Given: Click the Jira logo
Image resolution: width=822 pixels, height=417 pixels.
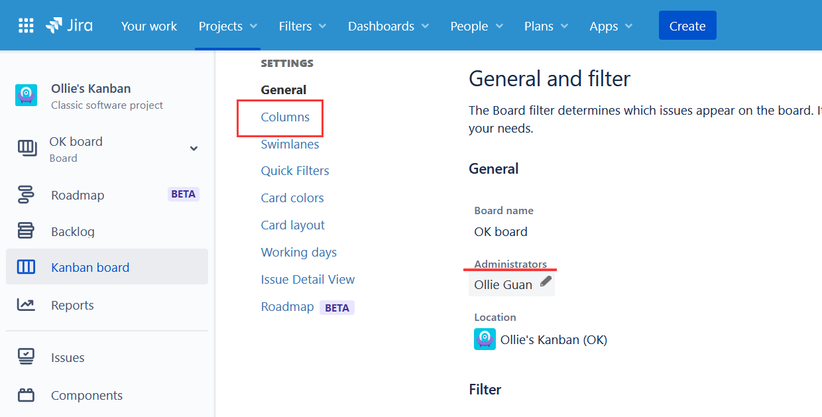Looking at the screenshot, I should (x=69, y=26).
